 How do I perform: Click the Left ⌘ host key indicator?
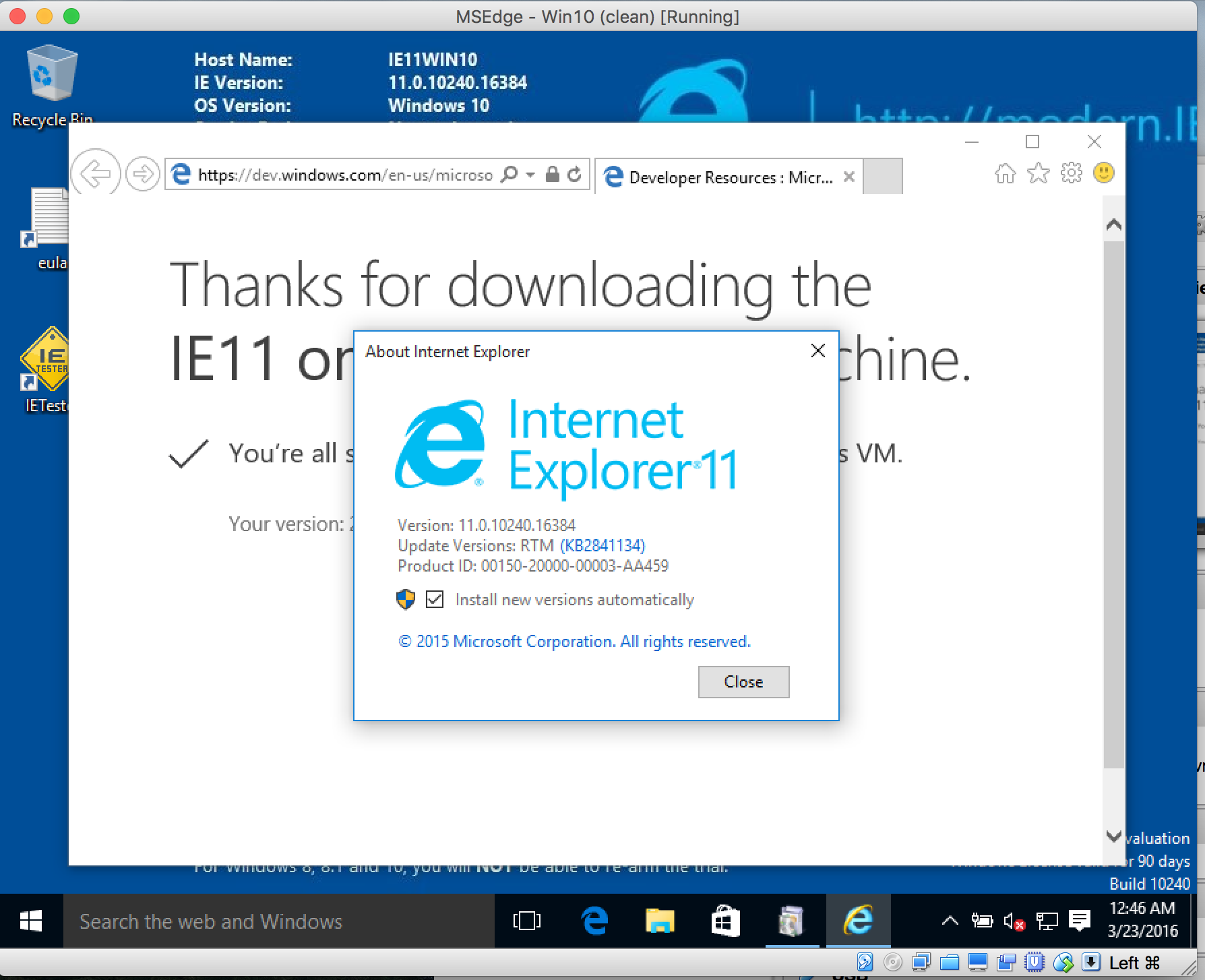click(x=1135, y=962)
